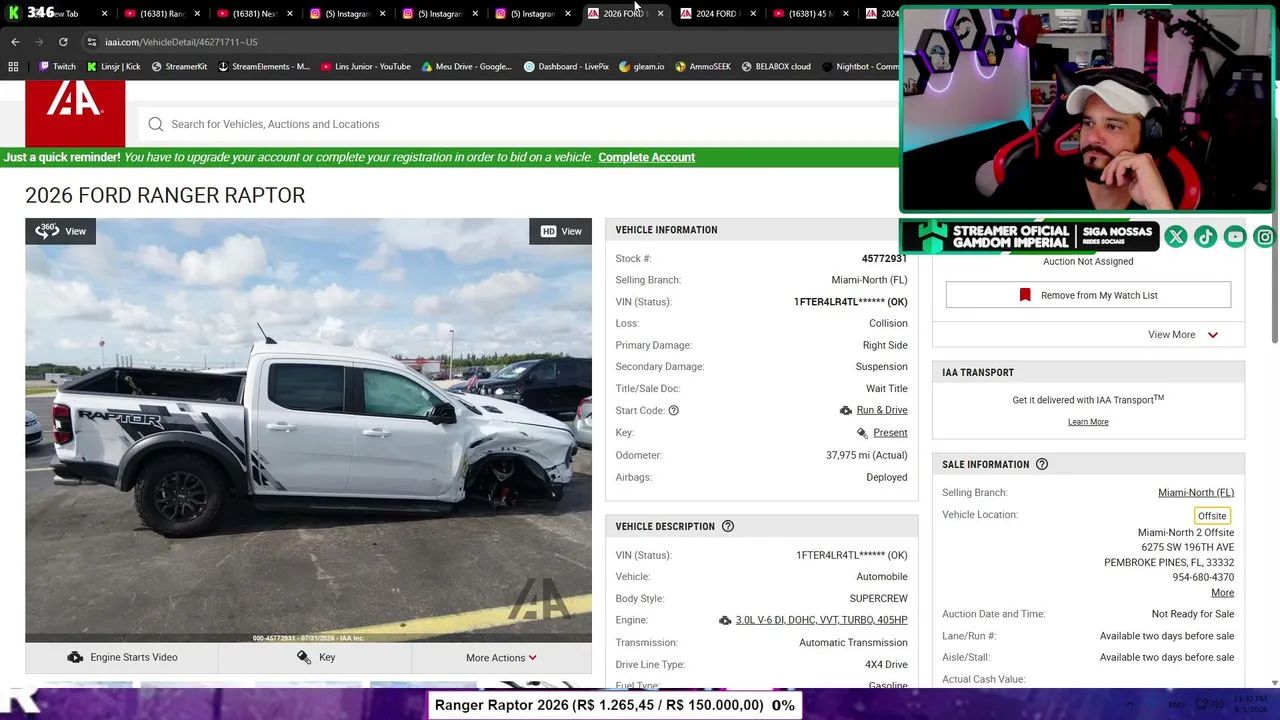Click the search magnifier icon
1280x720 pixels.
(x=156, y=124)
